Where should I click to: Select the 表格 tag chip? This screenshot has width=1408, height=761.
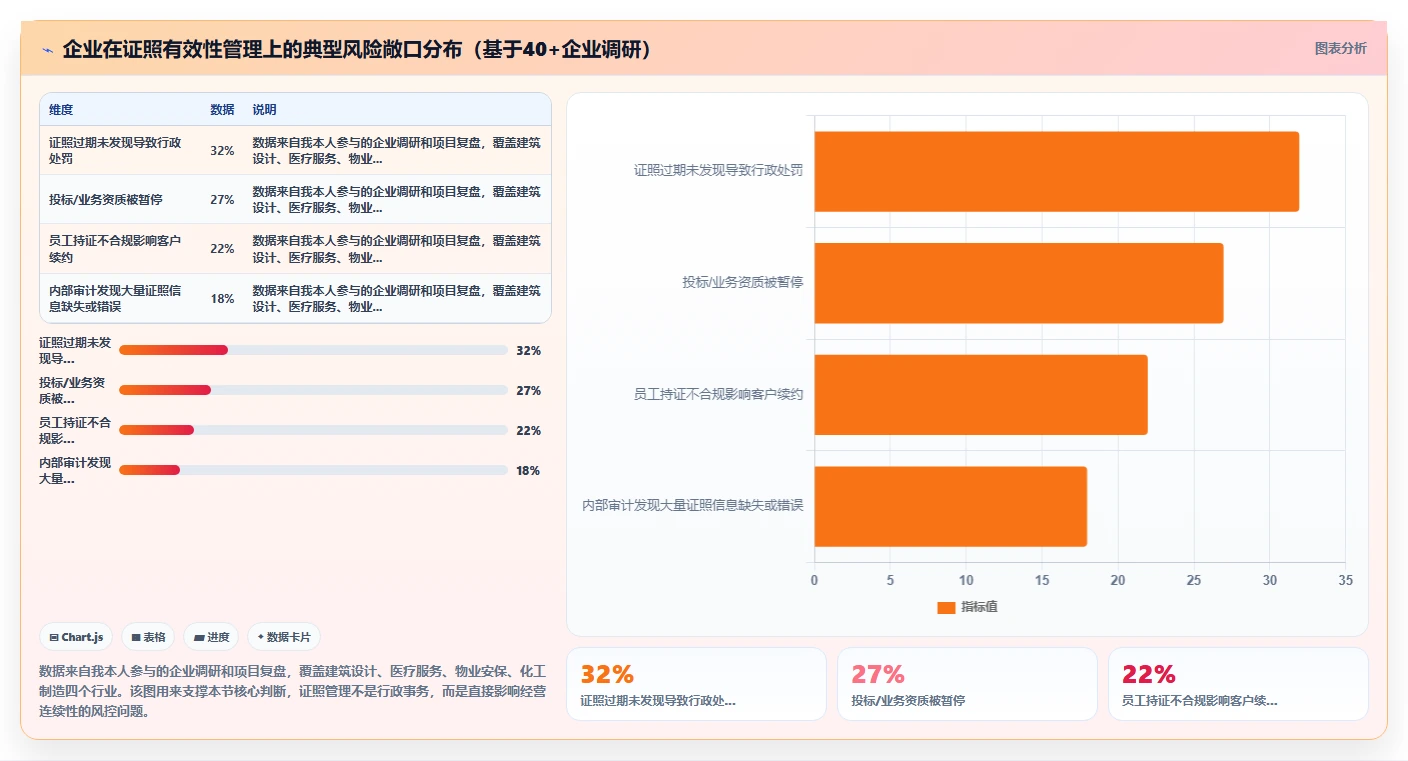[x=148, y=637]
